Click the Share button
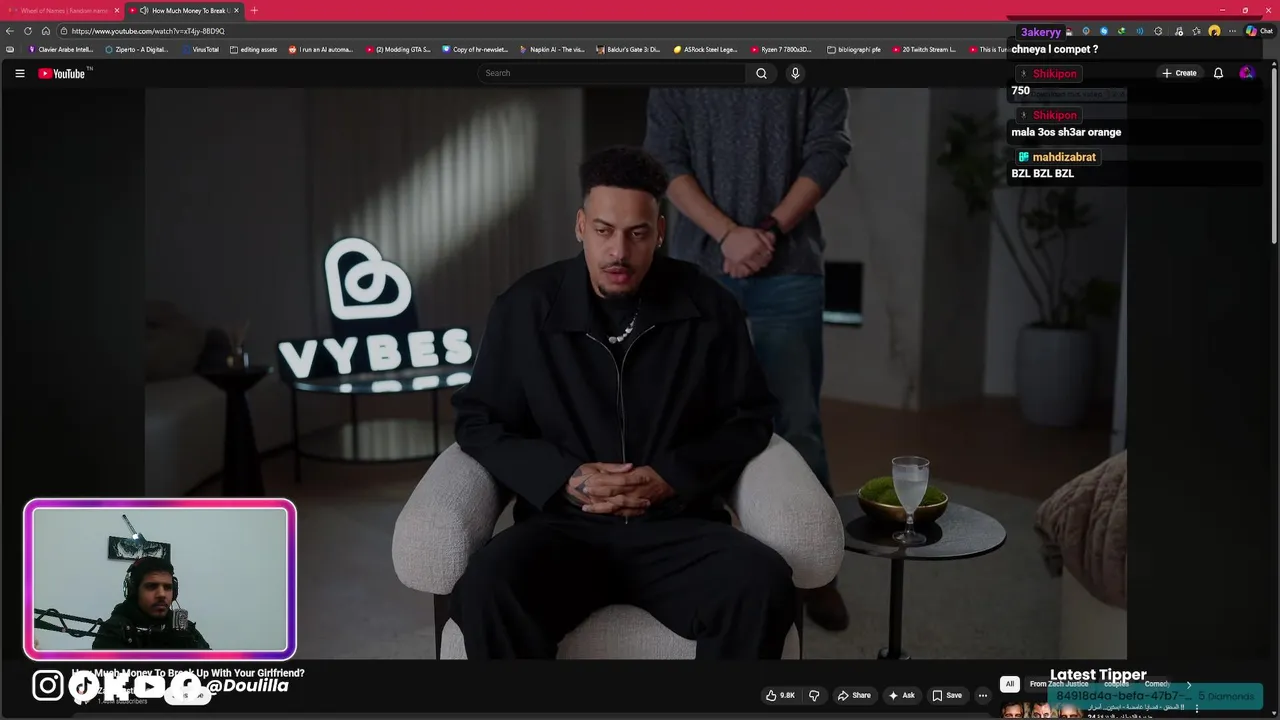The image size is (1280, 720). (x=854, y=695)
